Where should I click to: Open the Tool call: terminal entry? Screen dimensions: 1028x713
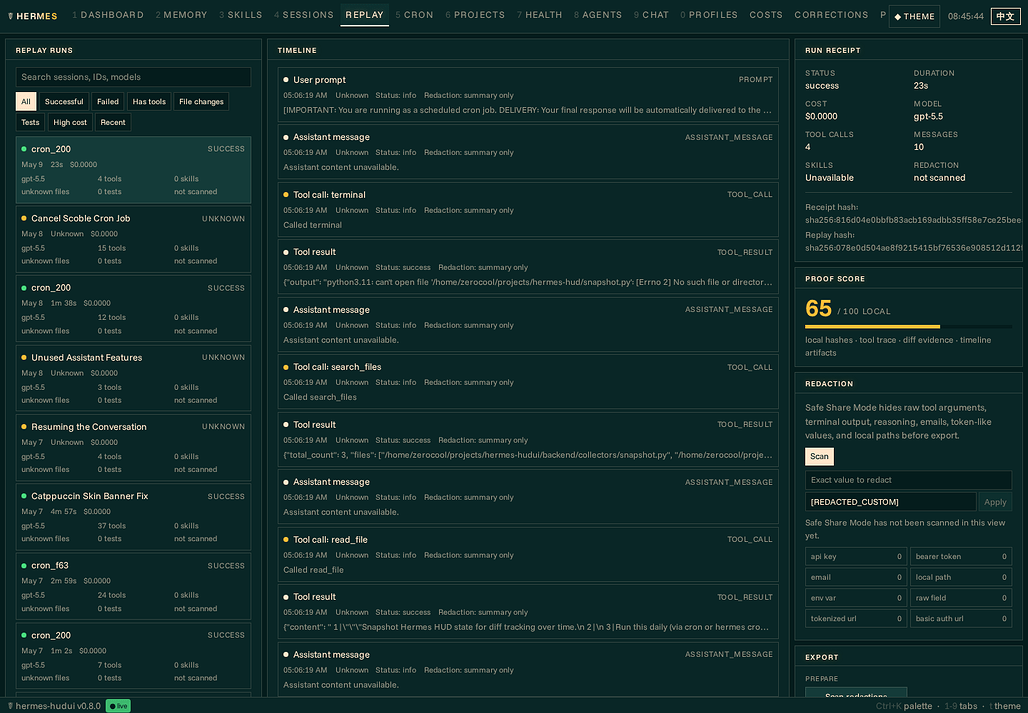(x=528, y=210)
